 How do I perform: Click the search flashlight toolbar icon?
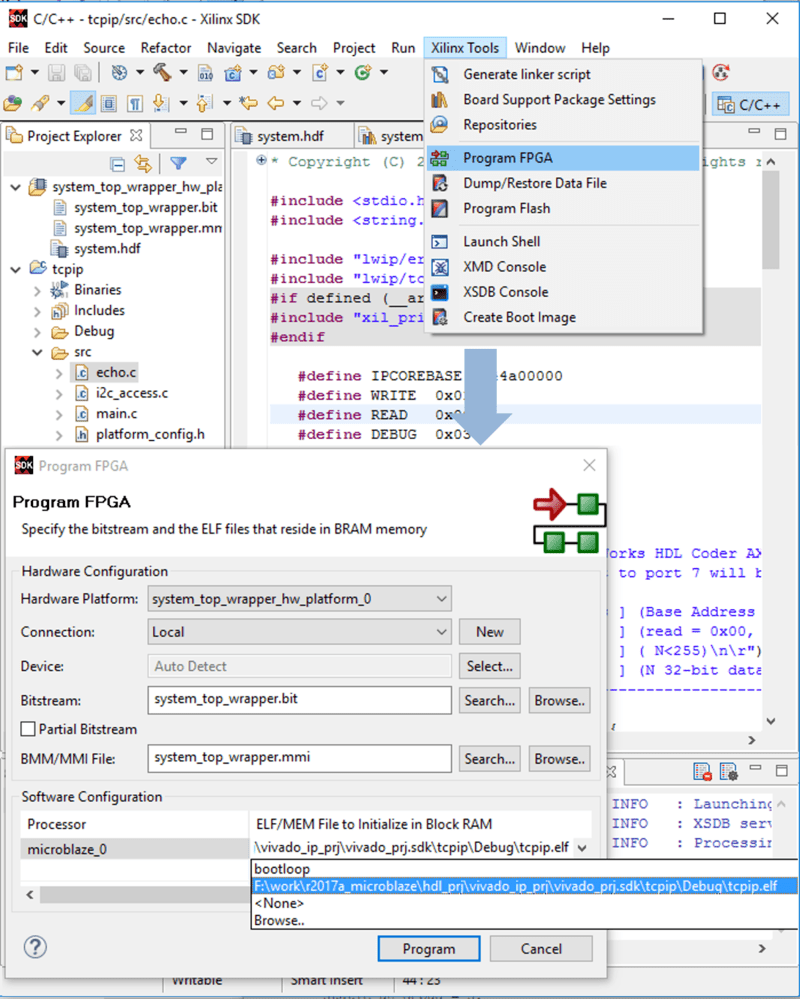tap(40, 103)
